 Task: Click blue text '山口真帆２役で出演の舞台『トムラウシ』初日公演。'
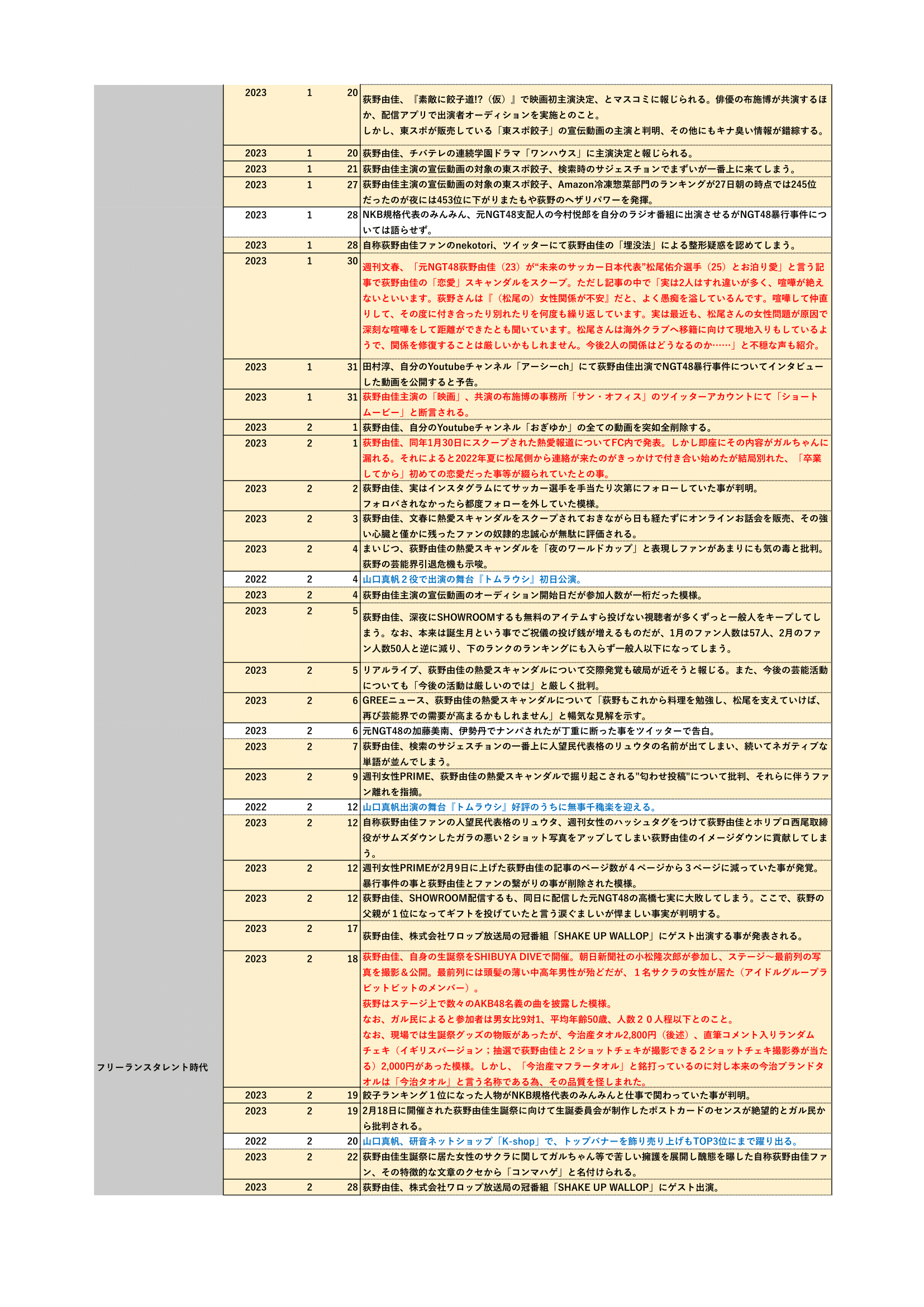[472, 579]
